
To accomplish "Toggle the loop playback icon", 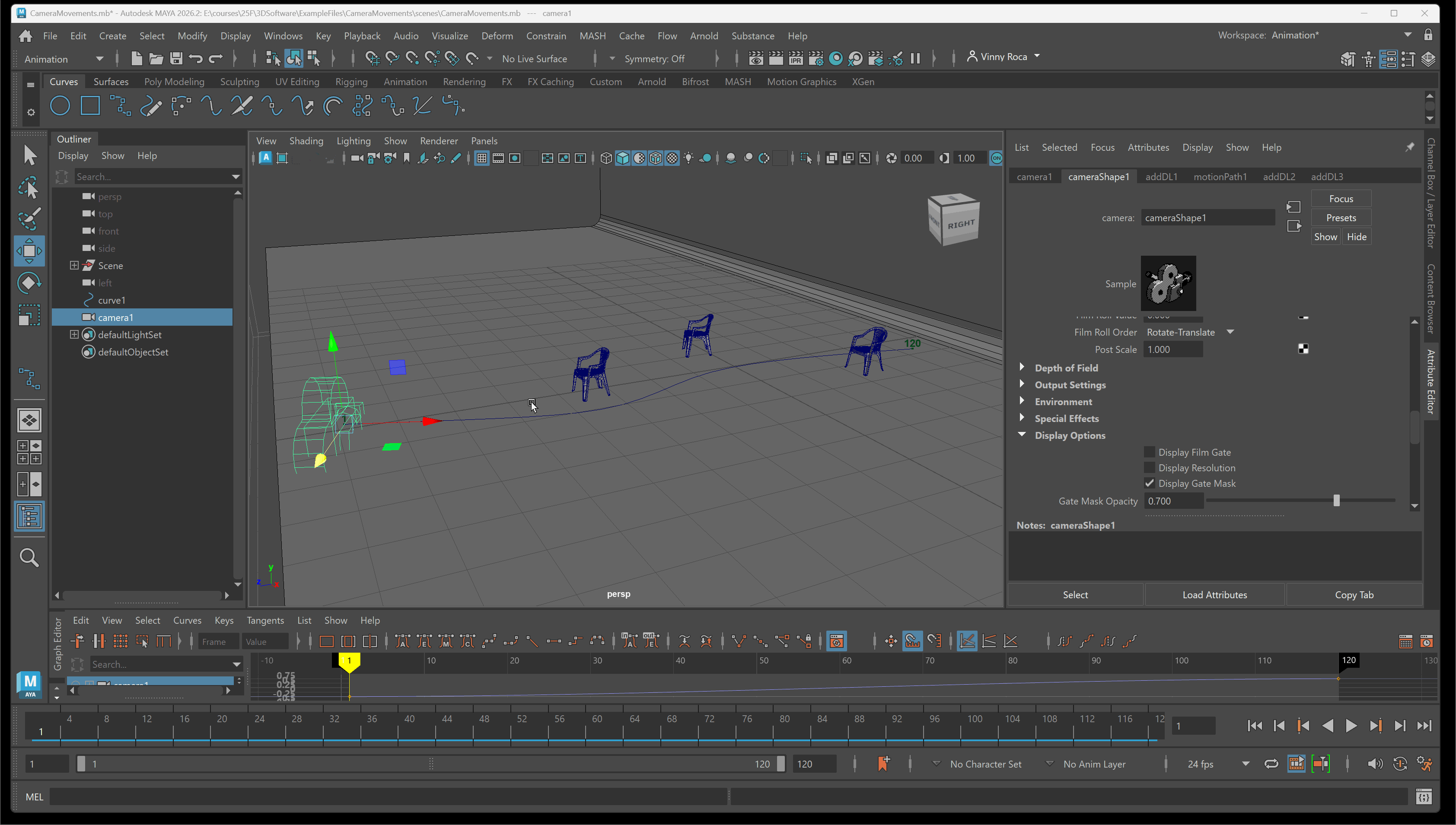I will click(x=1271, y=764).
